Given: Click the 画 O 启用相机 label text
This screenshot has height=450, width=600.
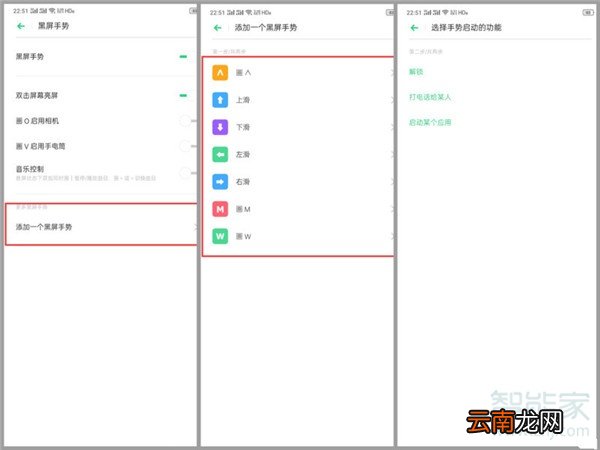Looking at the screenshot, I should pyautogui.click(x=37, y=121).
